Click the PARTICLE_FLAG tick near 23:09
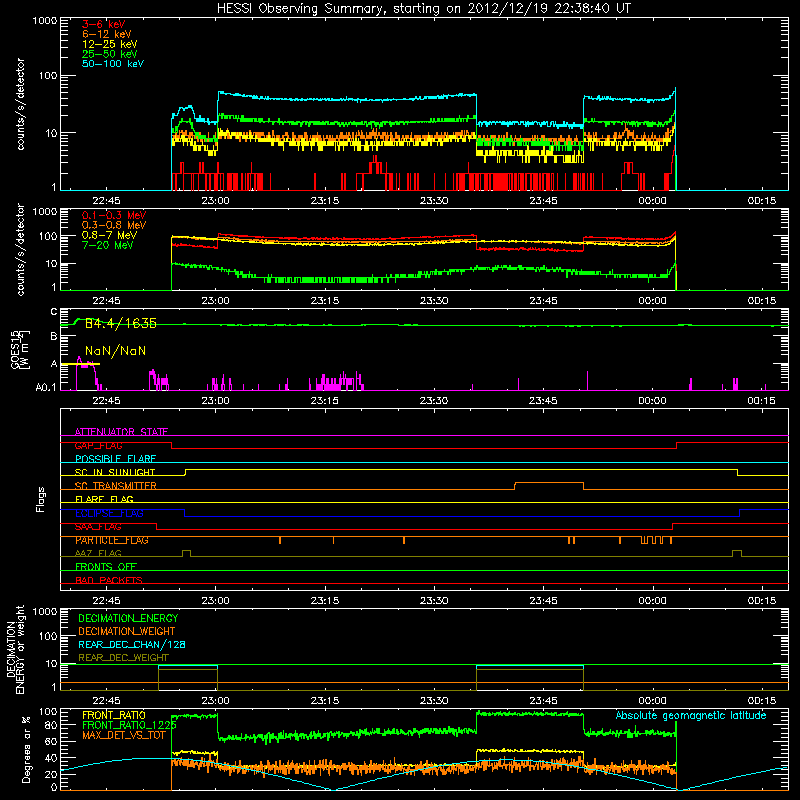 click(x=280, y=540)
